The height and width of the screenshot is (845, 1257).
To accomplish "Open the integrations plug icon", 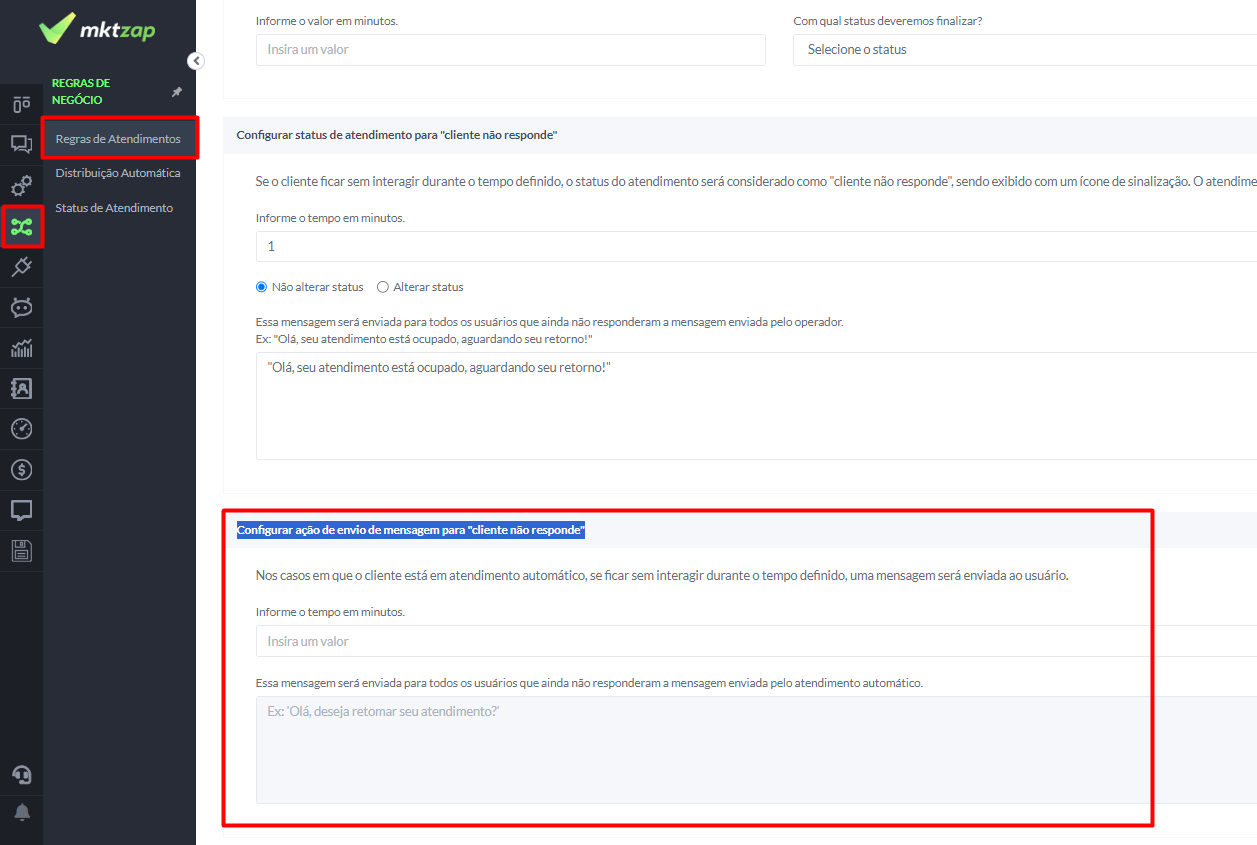I will coord(21,267).
